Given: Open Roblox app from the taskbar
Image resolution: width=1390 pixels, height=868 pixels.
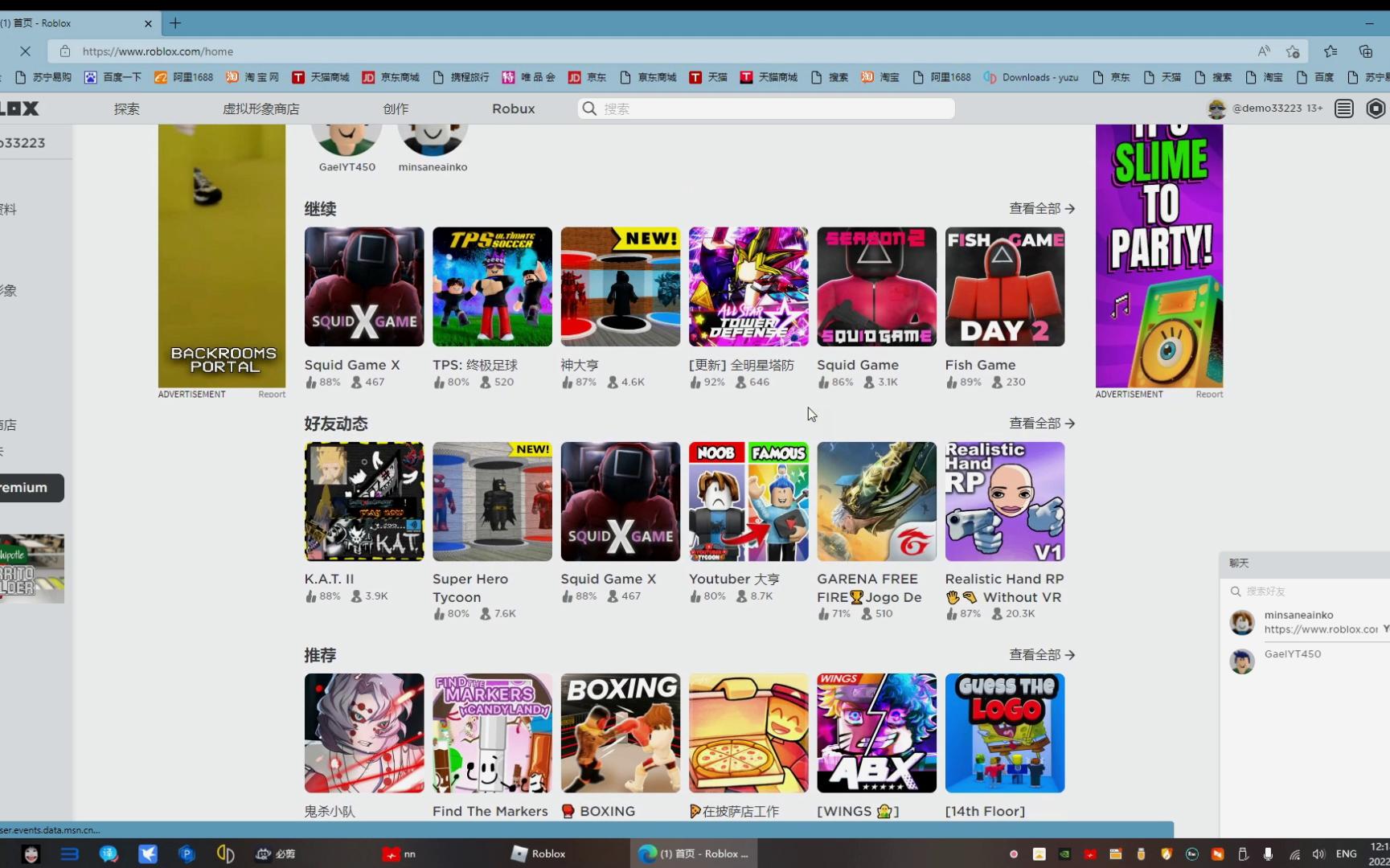Looking at the screenshot, I should [539, 854].
